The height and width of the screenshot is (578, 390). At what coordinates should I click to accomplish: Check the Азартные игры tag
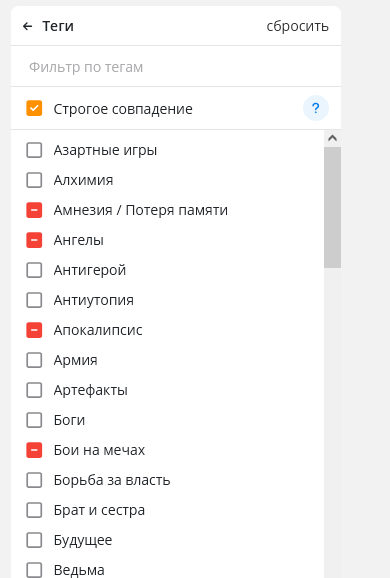click(34, 150)
